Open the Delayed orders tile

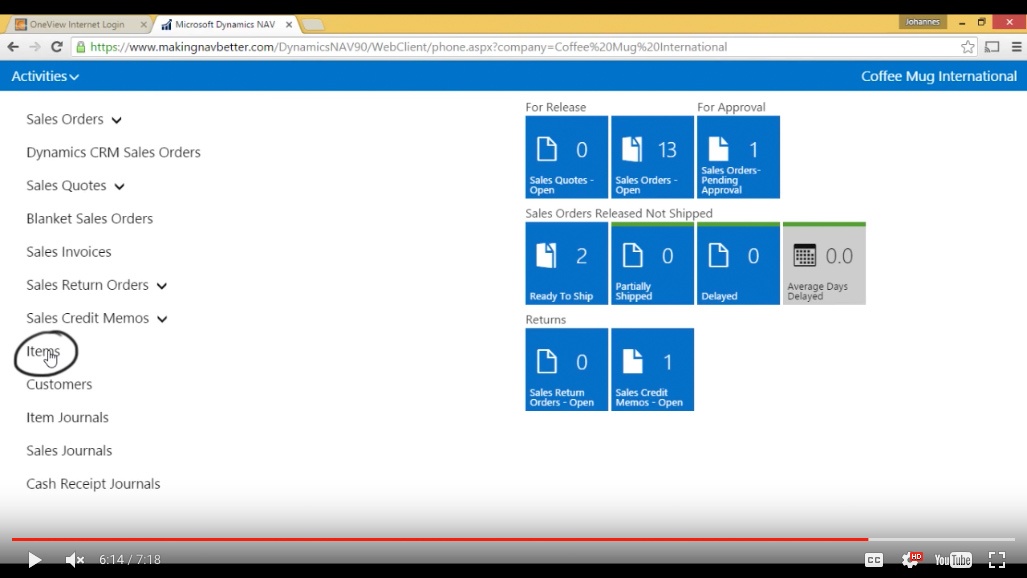pos(738,263)
